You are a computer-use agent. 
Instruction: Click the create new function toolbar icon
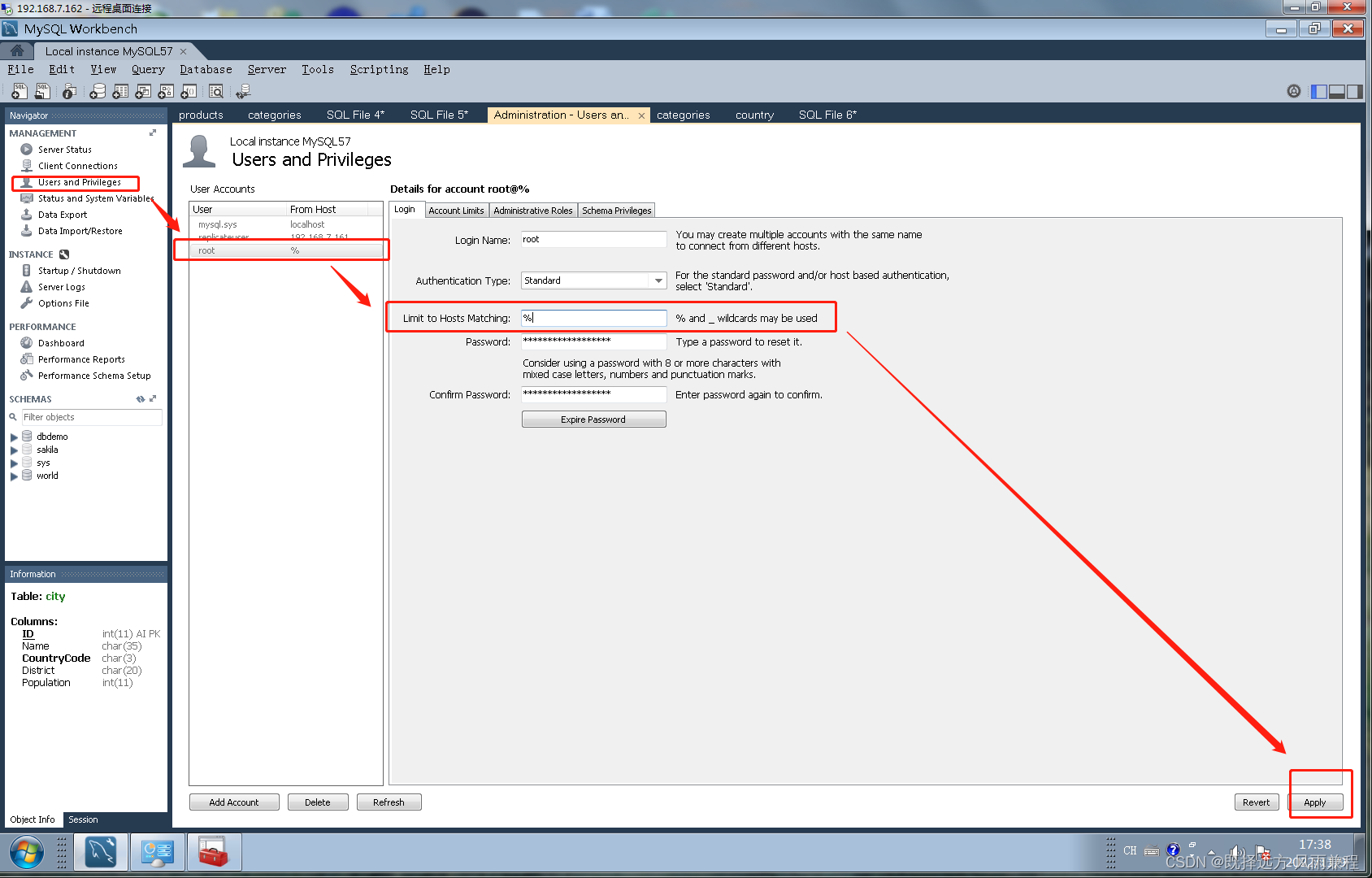pos(189,91)
